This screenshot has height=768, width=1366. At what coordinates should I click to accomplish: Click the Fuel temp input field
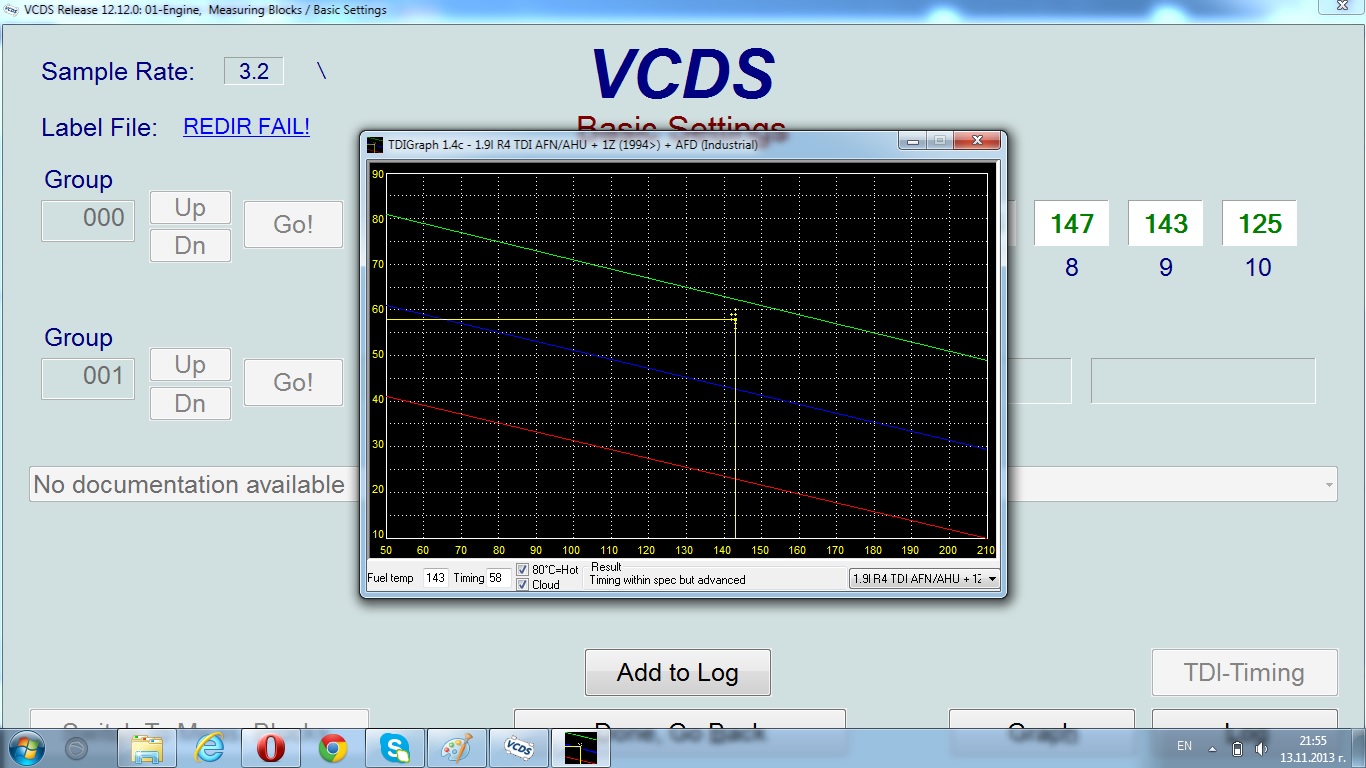tap(435, 578)
